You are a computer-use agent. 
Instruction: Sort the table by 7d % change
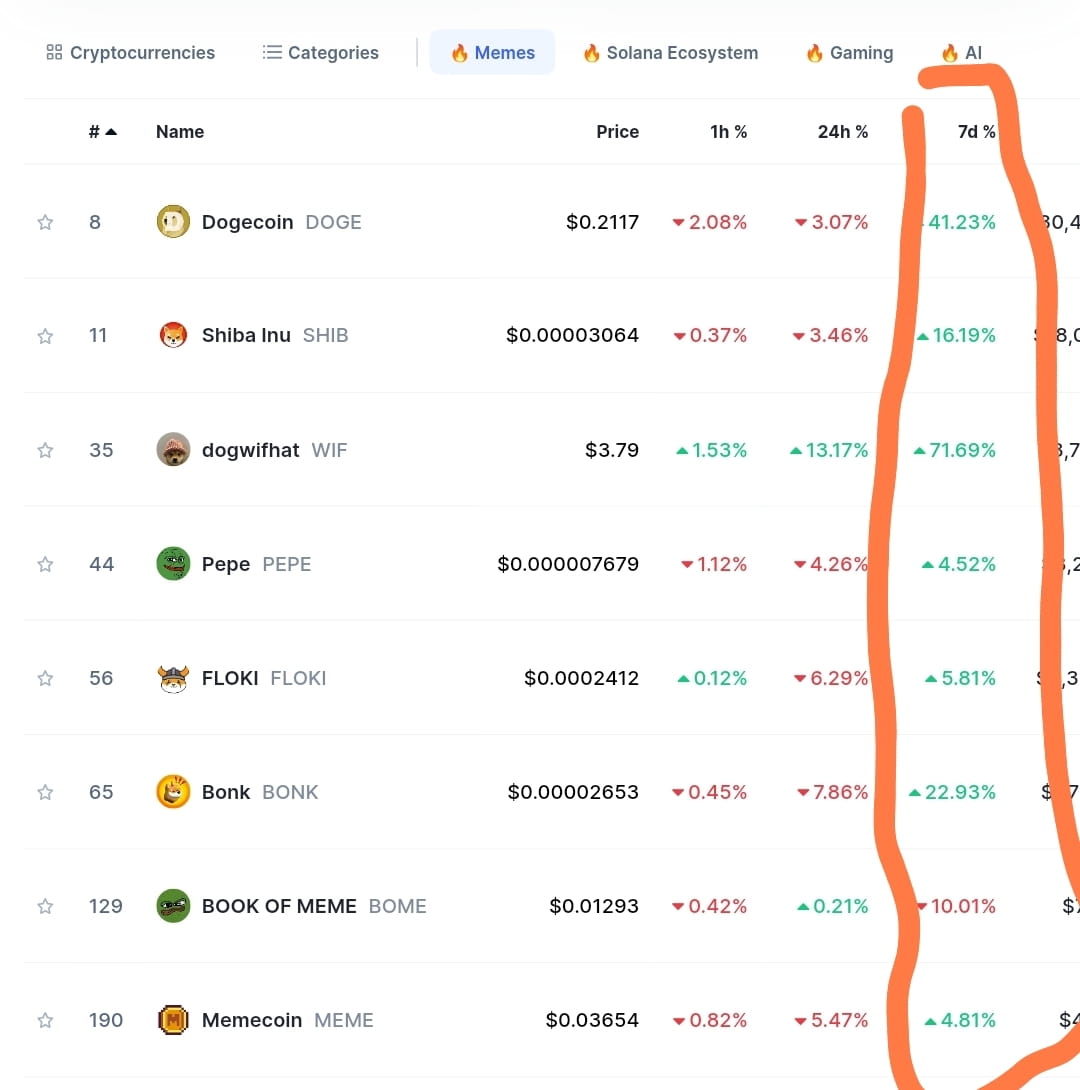click(x=975, y=131)
